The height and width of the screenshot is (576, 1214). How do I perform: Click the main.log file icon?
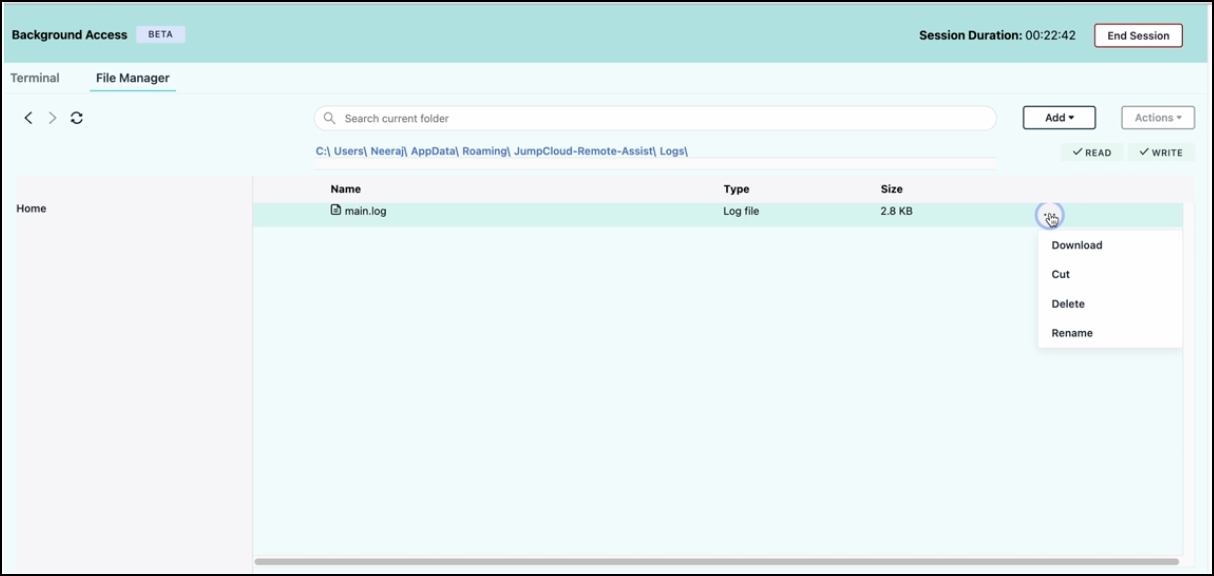[336, 210]
